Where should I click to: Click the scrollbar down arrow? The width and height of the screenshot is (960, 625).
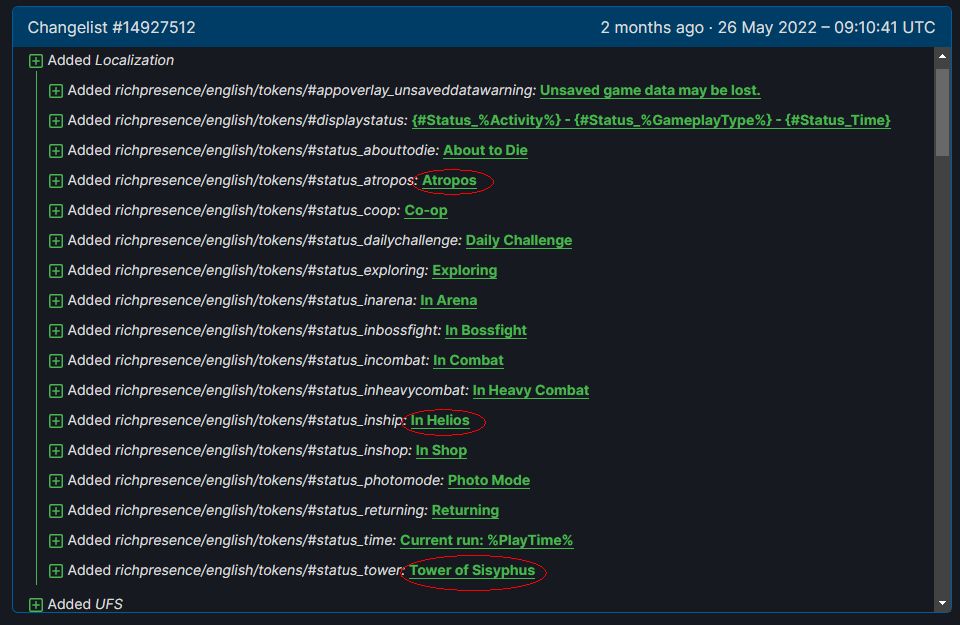(942, 603)
